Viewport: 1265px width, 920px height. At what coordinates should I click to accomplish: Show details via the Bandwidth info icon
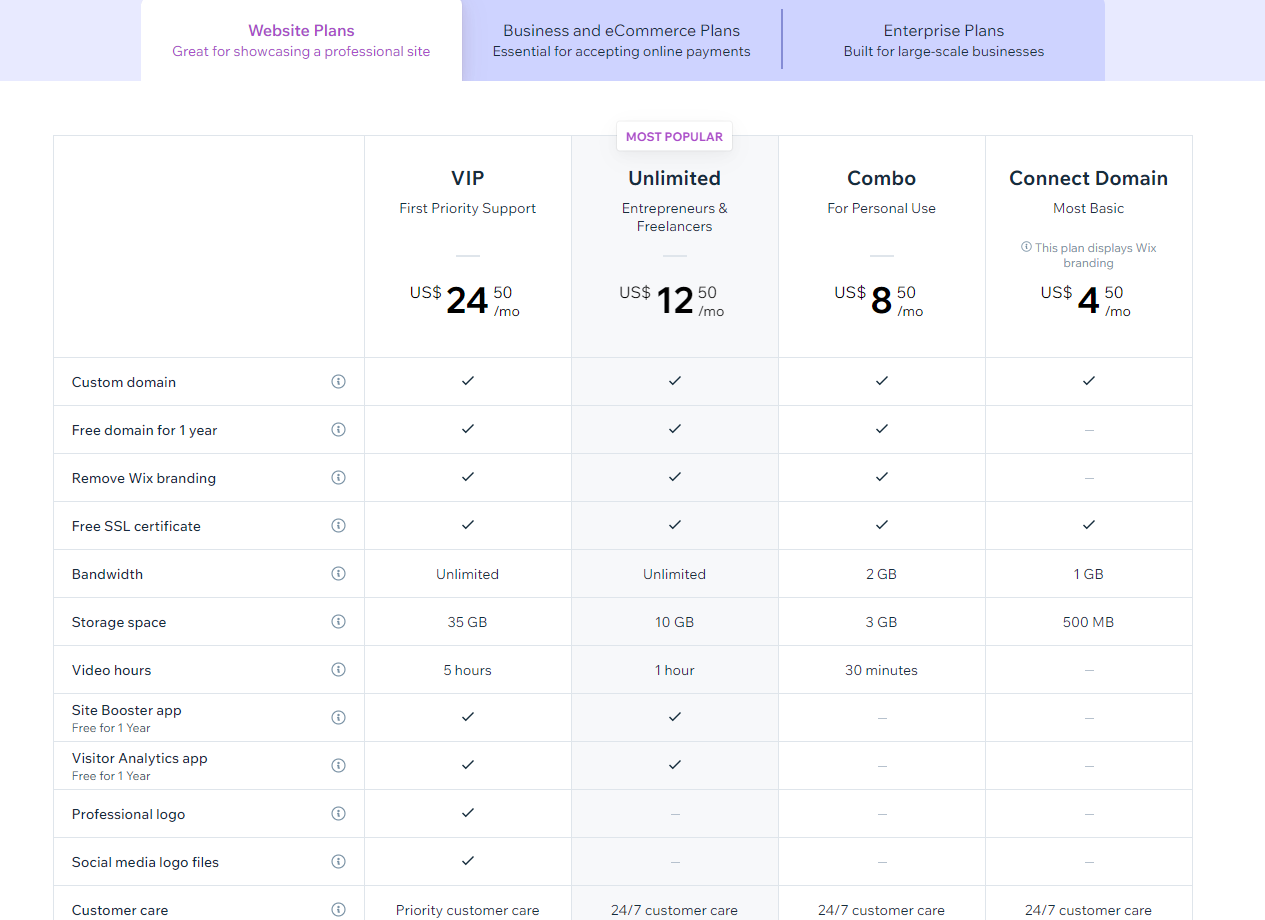coord(339,573)
